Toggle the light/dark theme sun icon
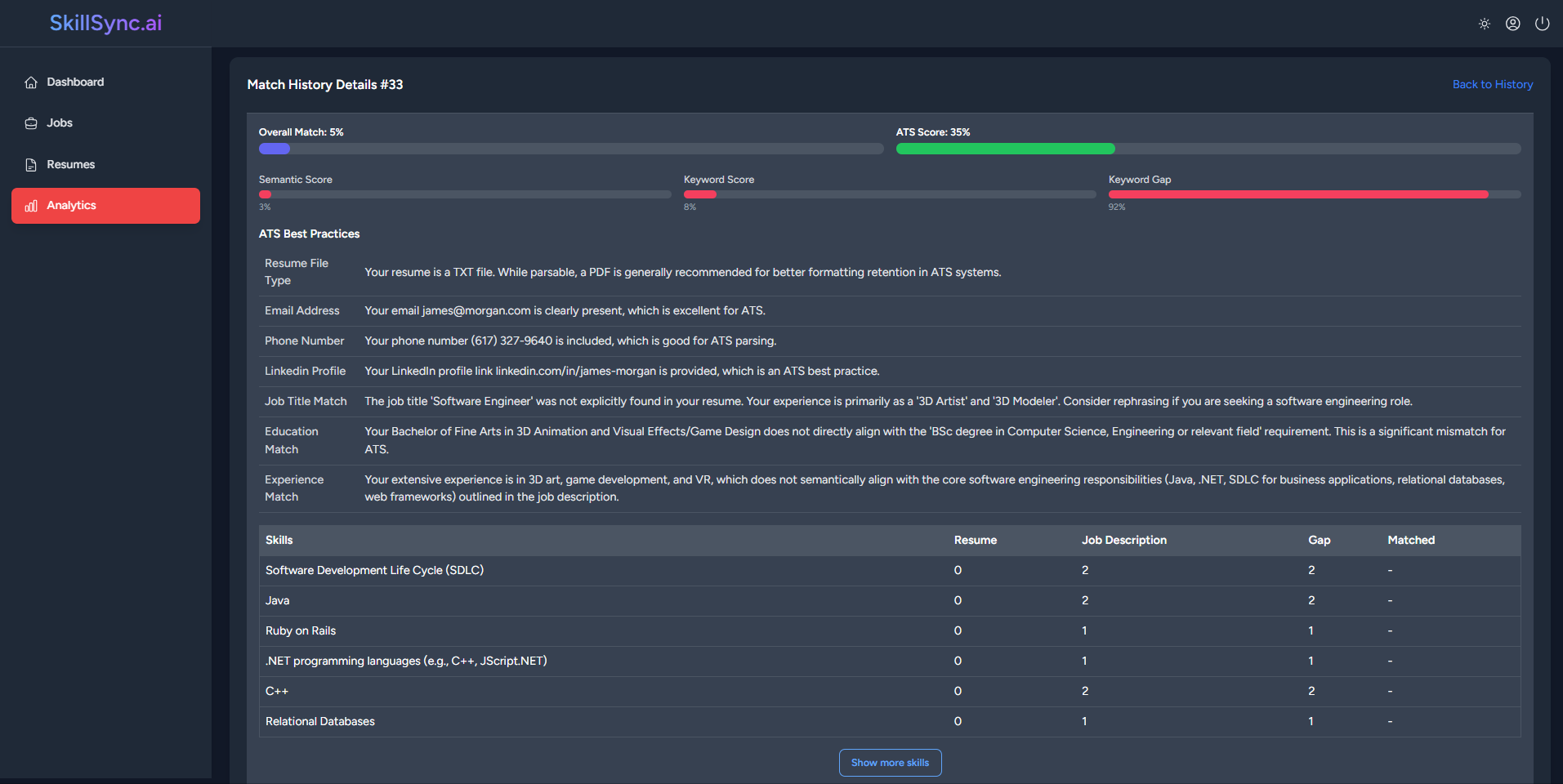Screen dimensions: 1563x784 [x=1484, y=24]
